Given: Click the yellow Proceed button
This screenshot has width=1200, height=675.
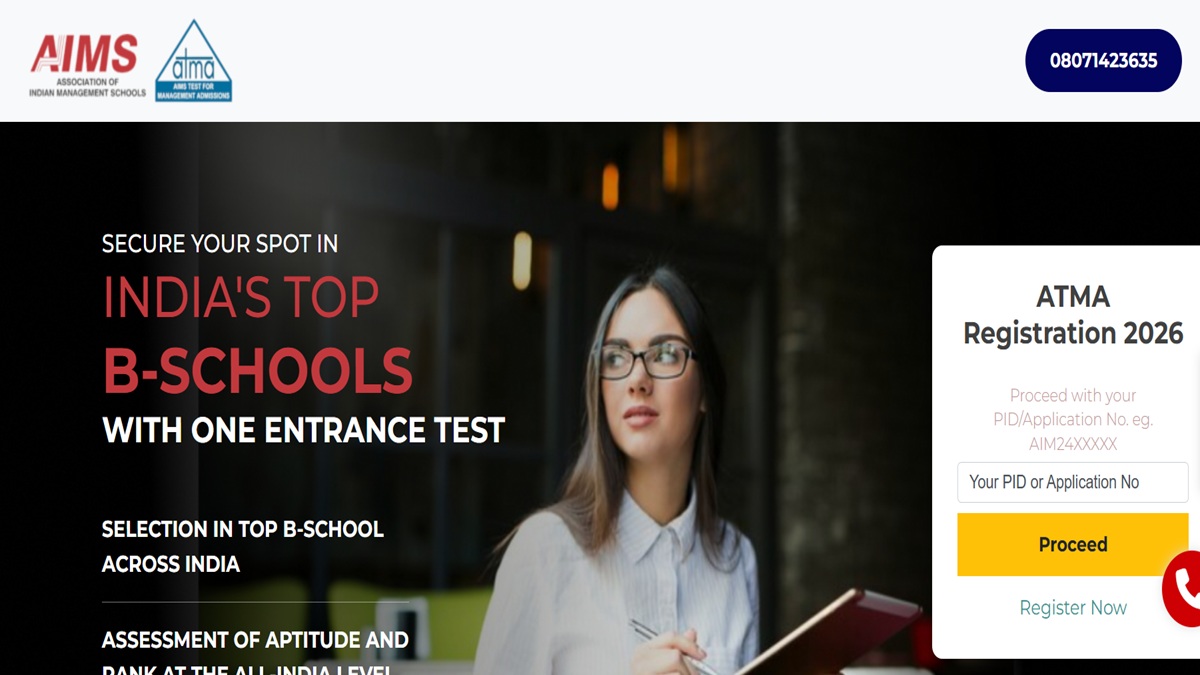Looking at the screenshot, I should (x=1072, y=545).
